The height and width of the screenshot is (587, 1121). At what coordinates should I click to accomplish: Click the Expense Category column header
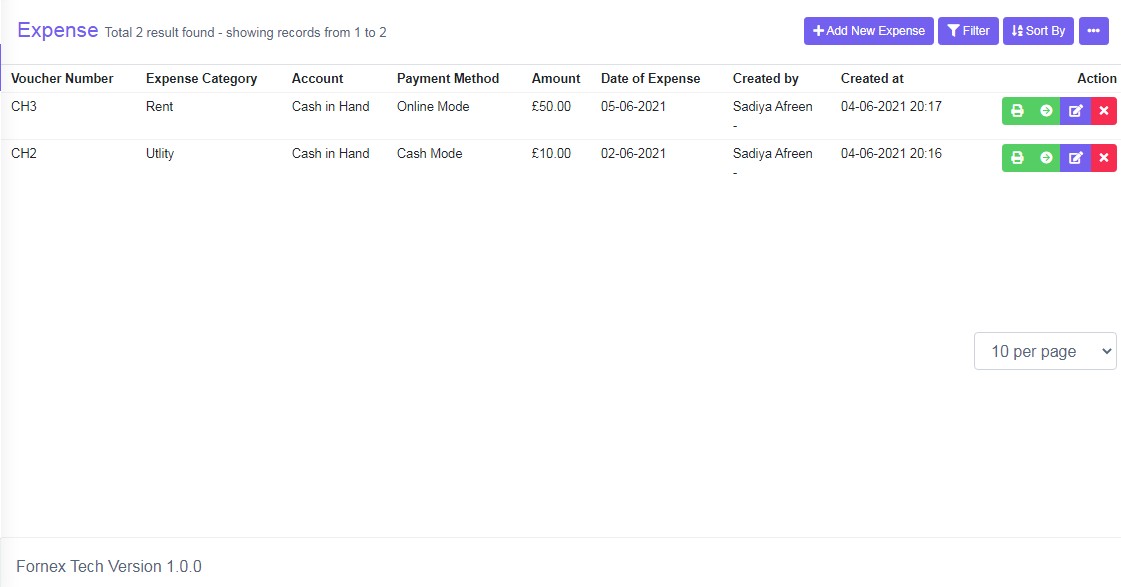tap(202, 79)
